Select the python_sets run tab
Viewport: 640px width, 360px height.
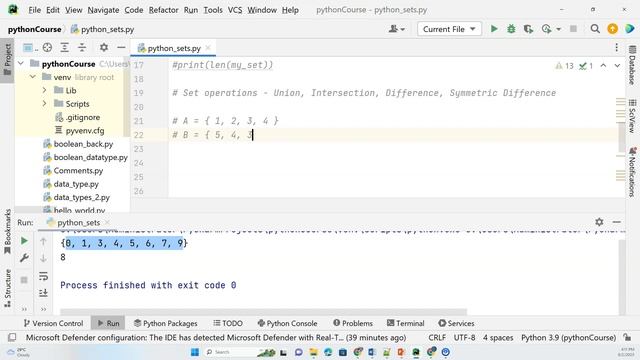click(x=78, y=222)
